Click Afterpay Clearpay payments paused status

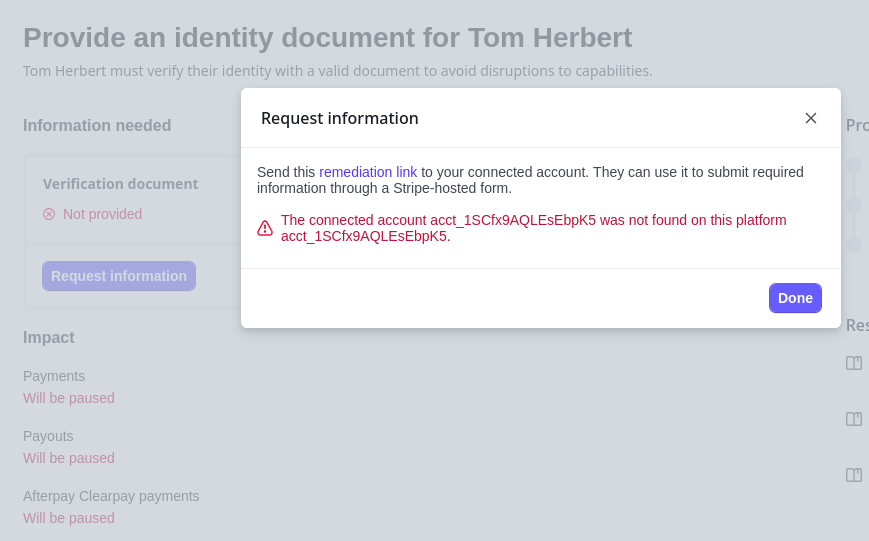point(69,518)
